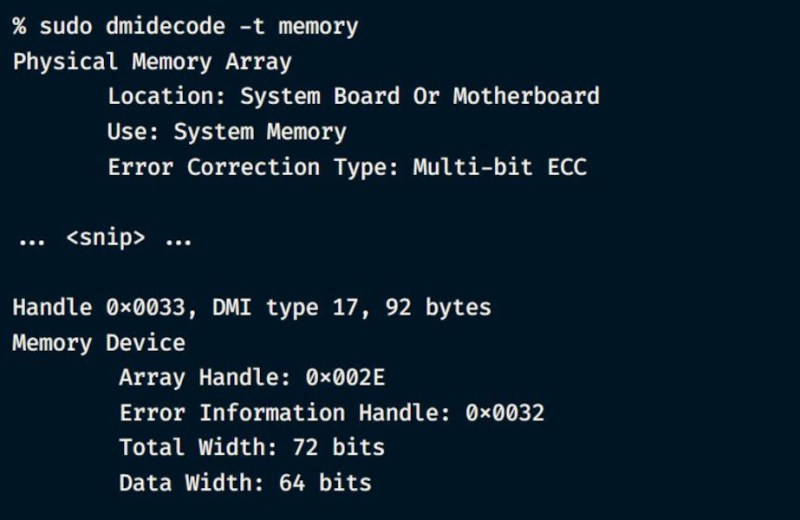Click the 'System Board Or Motherboard' value

tap(420, 97)
